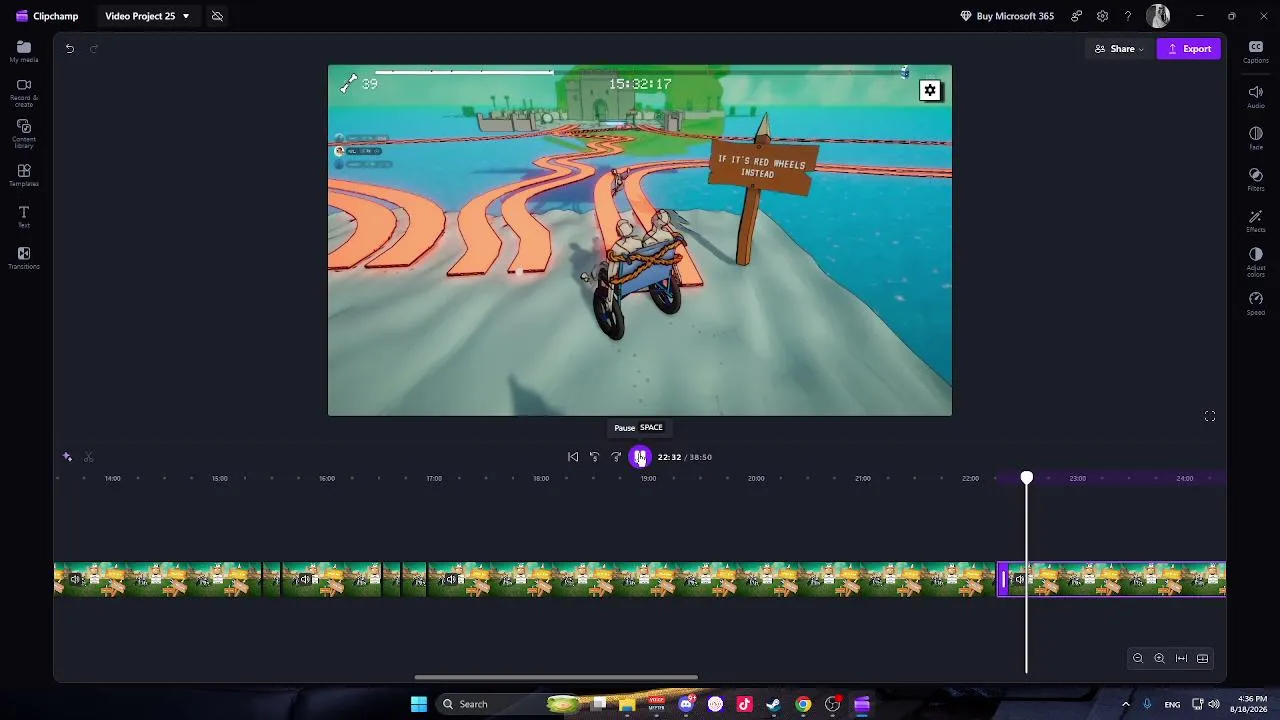Click the video preview frame
1280x720 pixels.
pos(640,240)
